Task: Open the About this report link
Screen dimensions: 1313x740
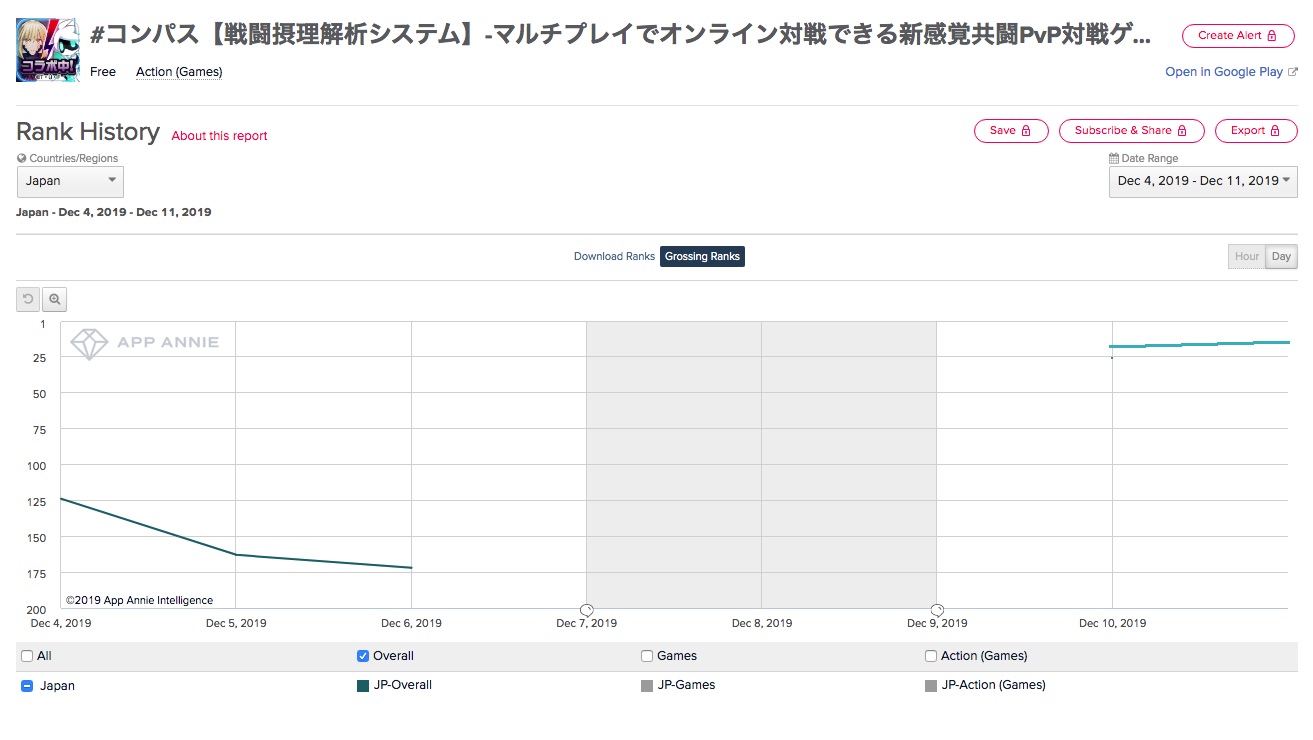Action: point(220,136)
